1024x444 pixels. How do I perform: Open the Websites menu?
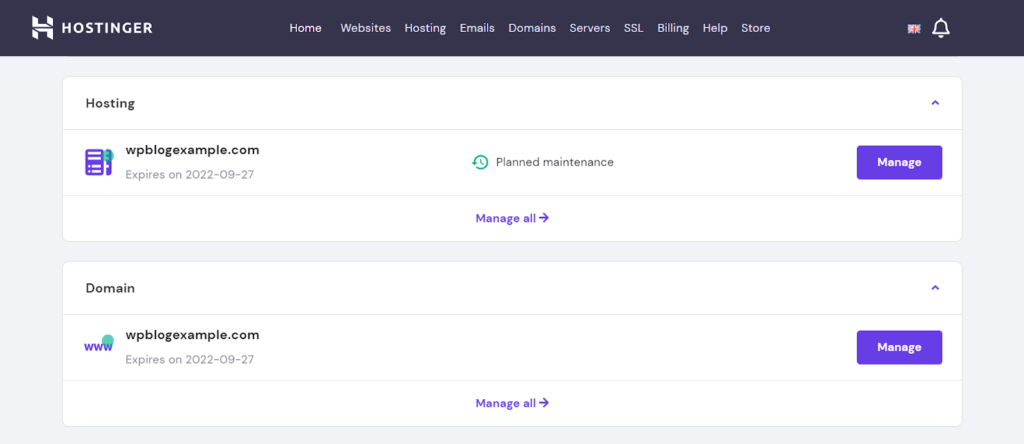(366, 28)
